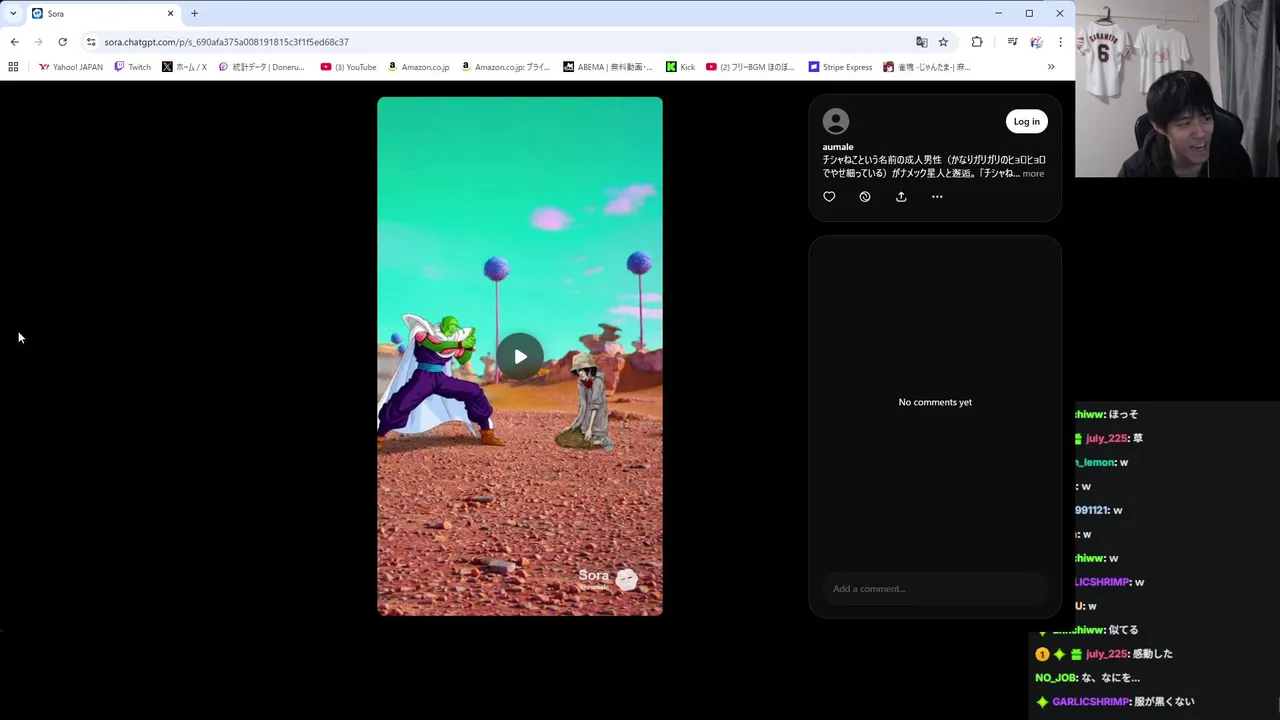Open the Yahoo! JAPAN bookmark
Screen dimensions: 1280x720
pyautogui.click(x=70, y=67)
